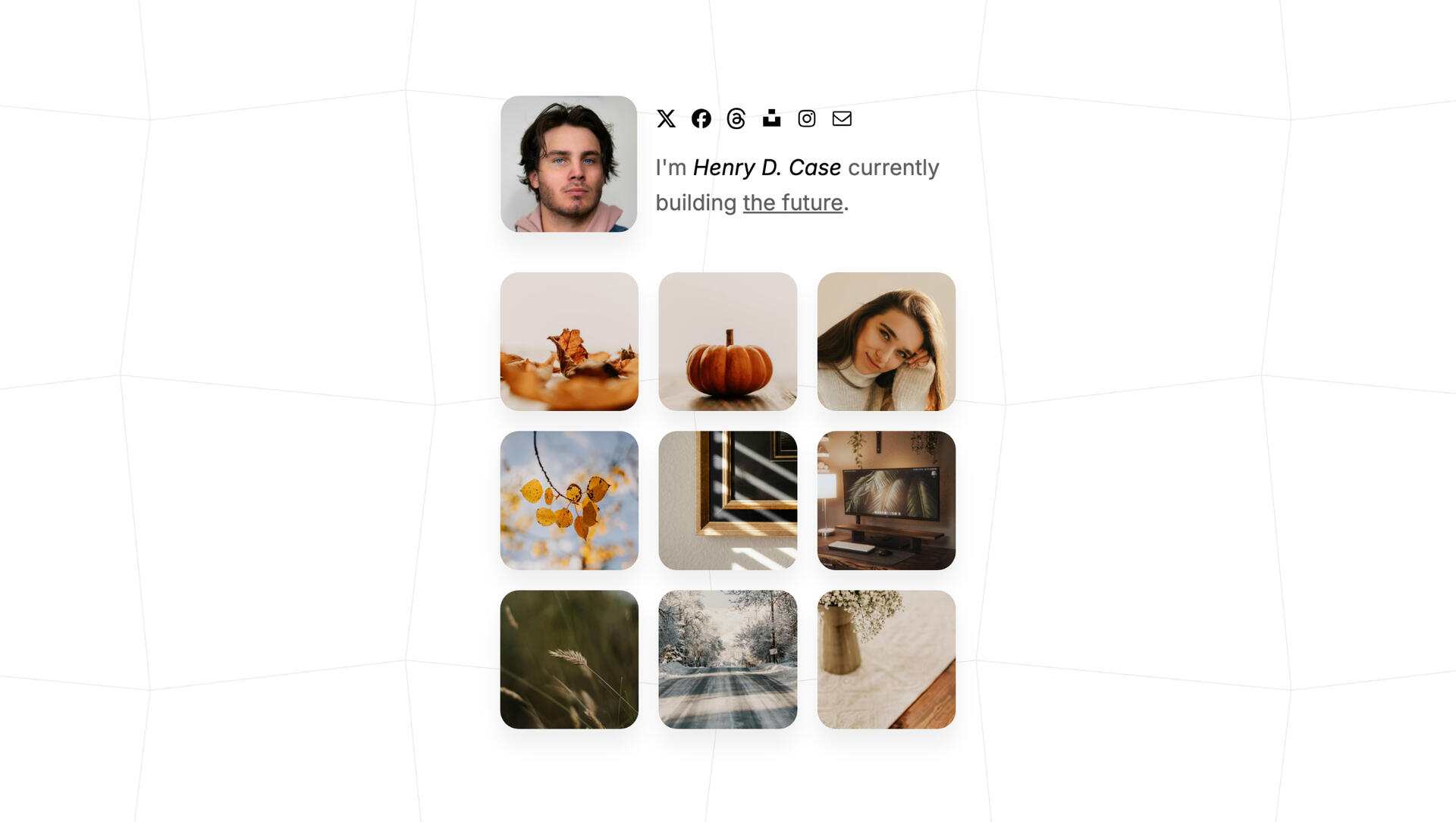Click the Unsplash icon

(x=771, y=118)
